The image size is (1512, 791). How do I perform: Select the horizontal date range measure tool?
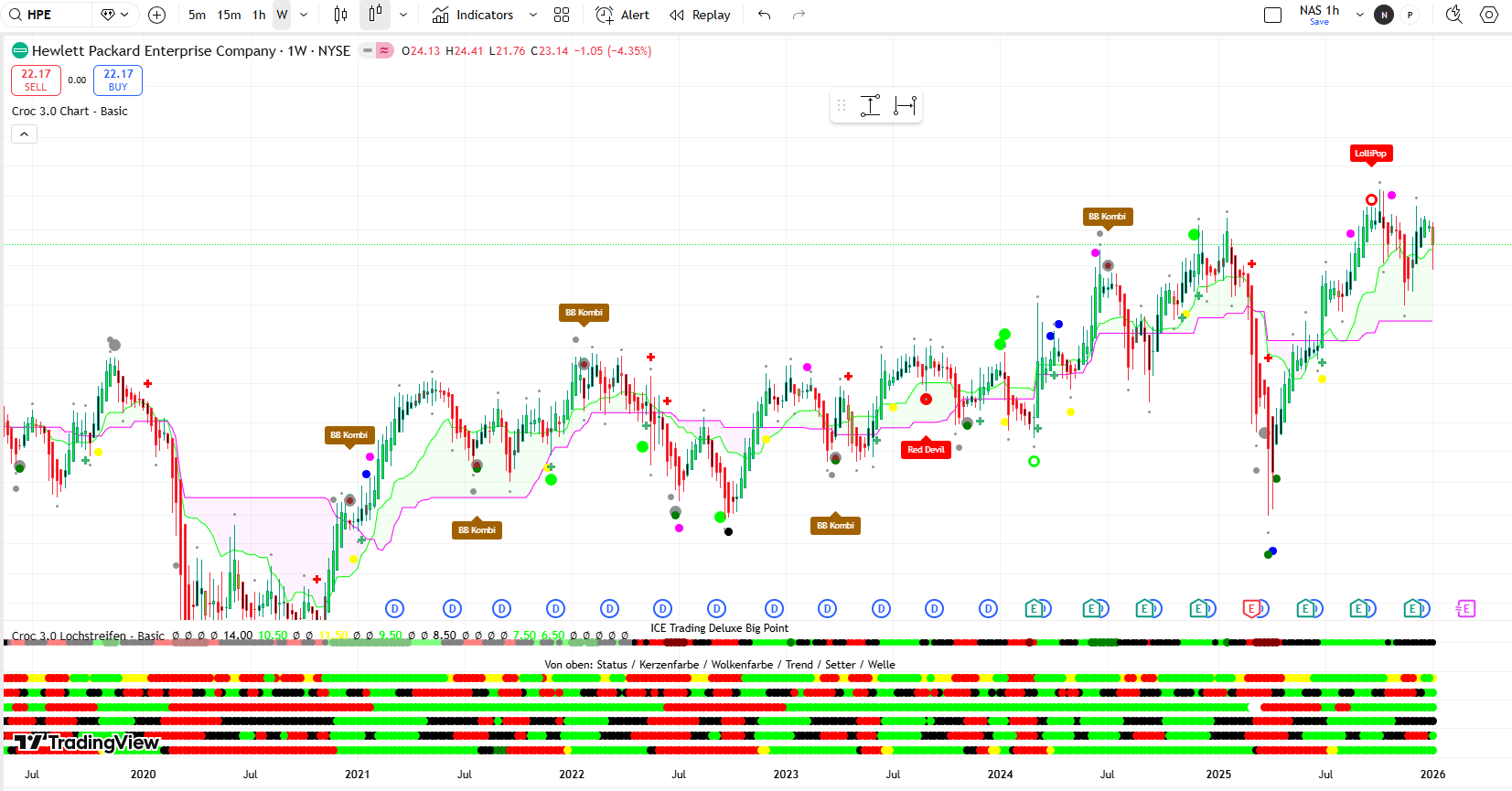905,106
